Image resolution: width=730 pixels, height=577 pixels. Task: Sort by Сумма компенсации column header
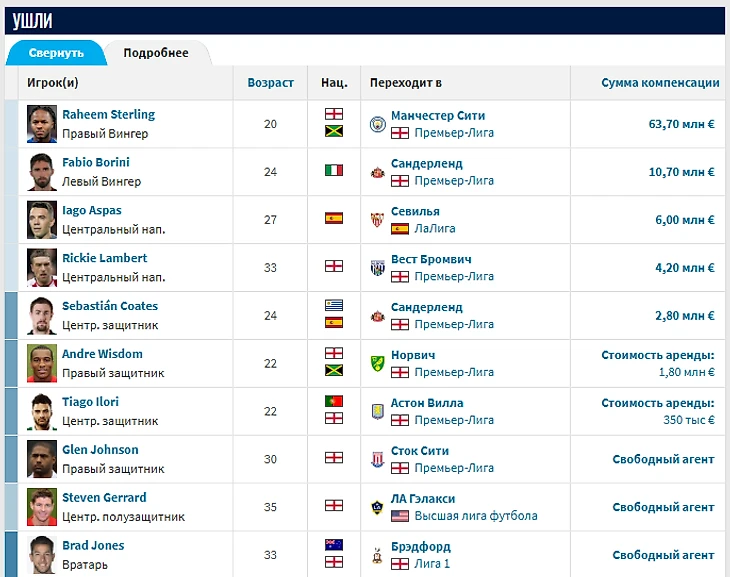[660, 83]
